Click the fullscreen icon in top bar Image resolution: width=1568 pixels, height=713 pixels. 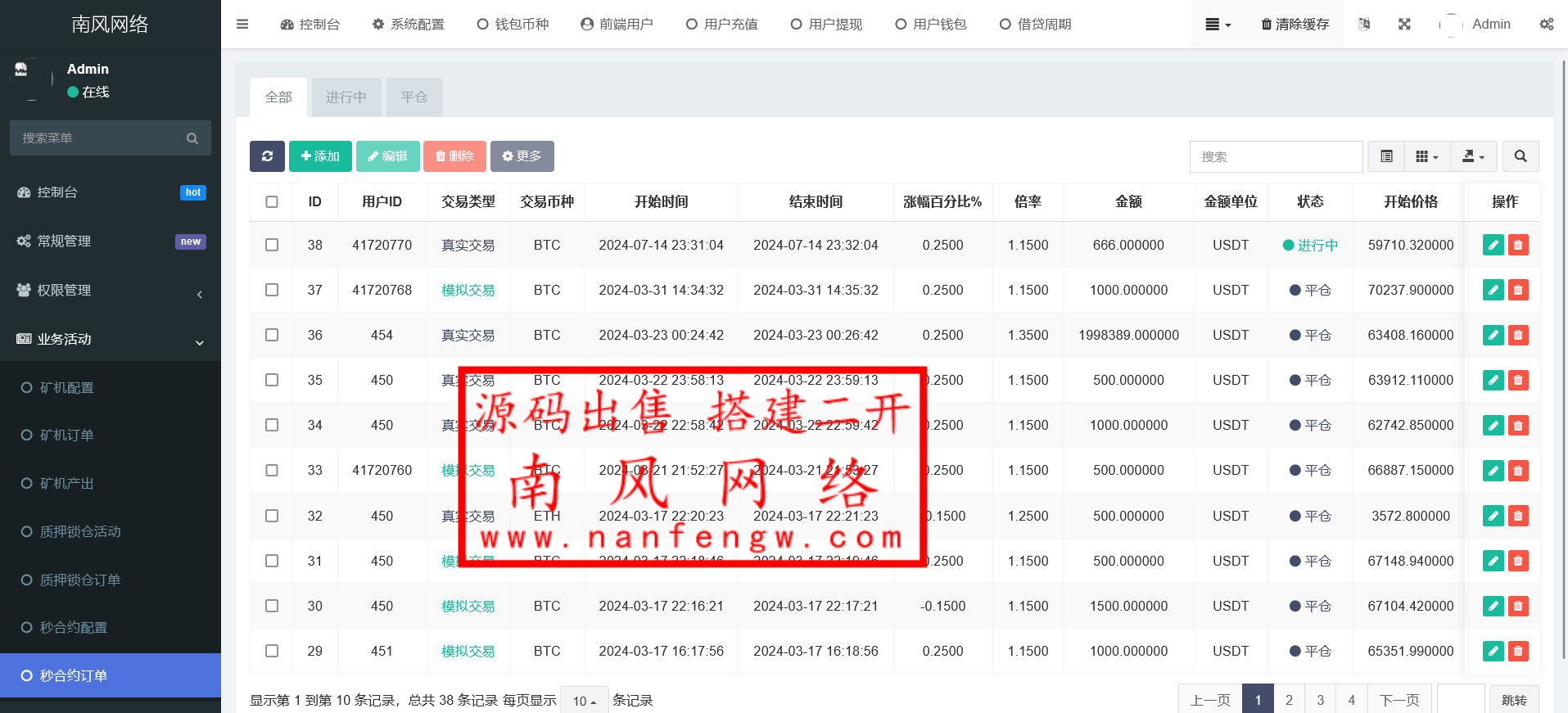point(1404,25)
